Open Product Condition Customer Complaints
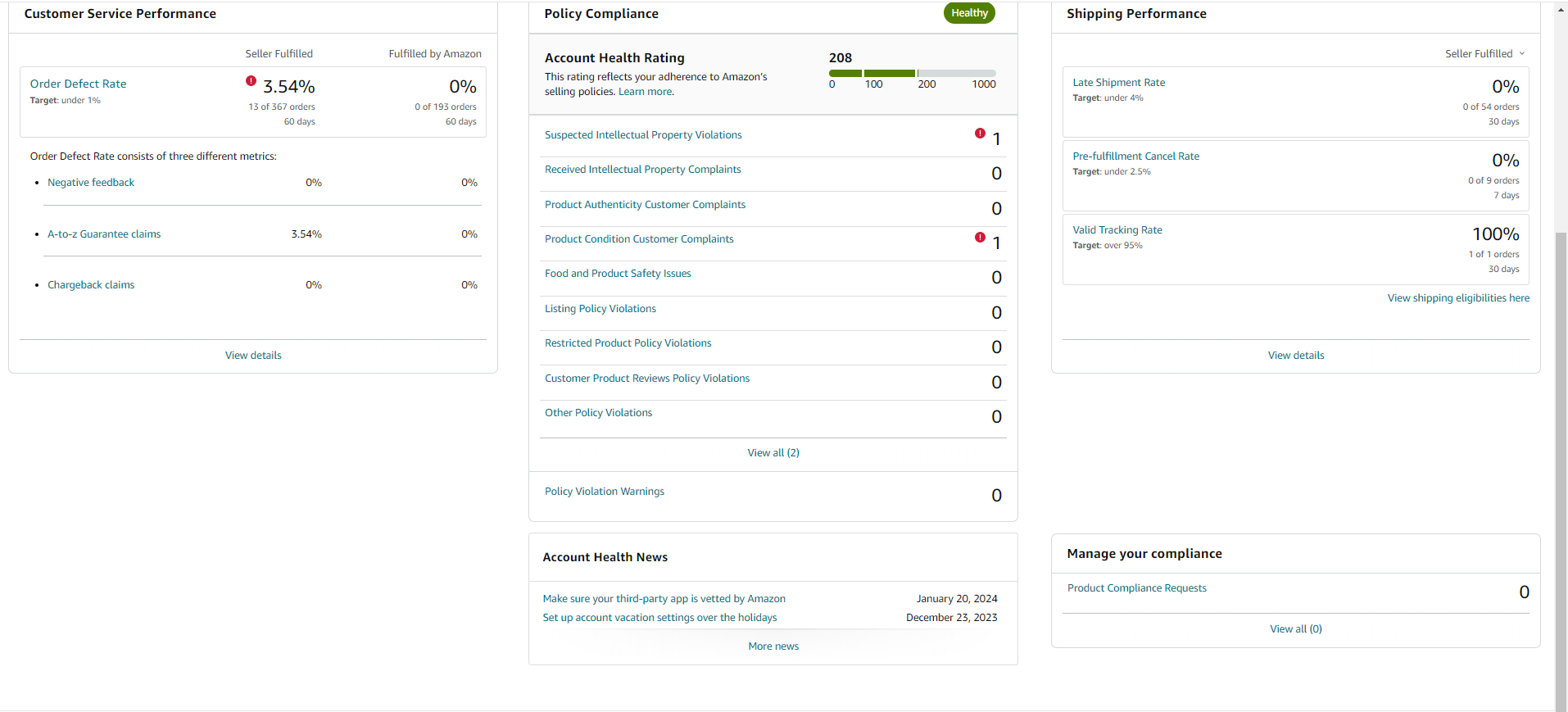 coord(639,239)
